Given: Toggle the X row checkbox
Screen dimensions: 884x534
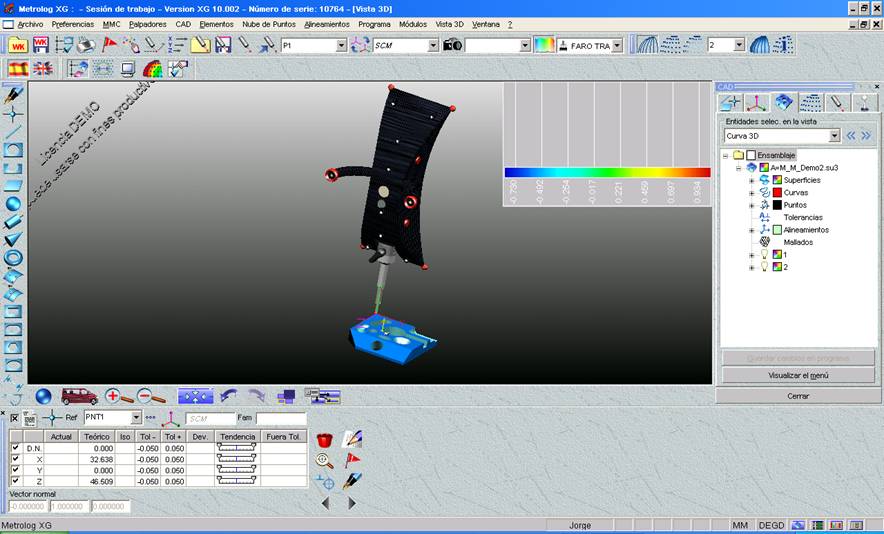Looking at the screenshot, I should click(x=15, y=459).
